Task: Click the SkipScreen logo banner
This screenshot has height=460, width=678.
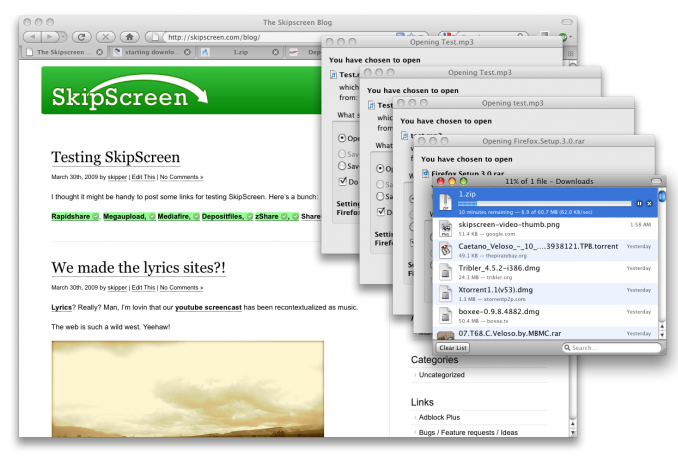Action: [x=182, y=90]
